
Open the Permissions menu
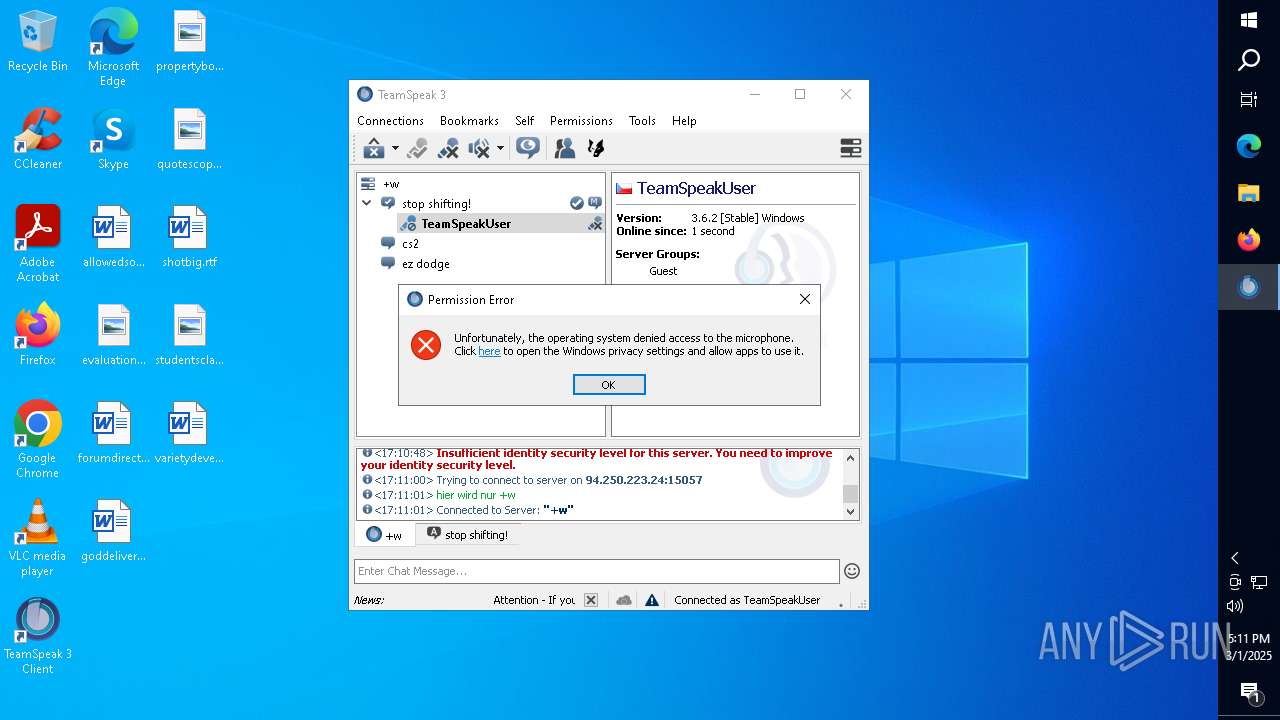point(581,121)
